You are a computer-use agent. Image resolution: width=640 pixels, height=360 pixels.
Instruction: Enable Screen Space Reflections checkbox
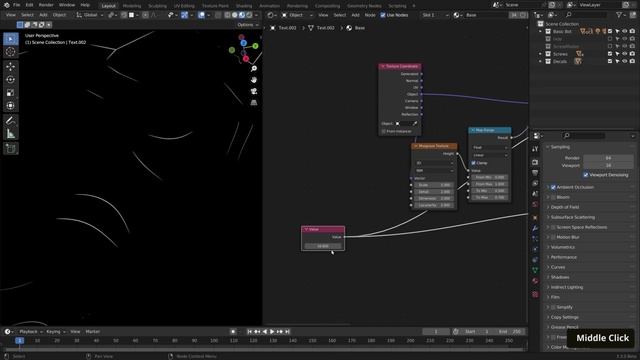pos(553,227)
